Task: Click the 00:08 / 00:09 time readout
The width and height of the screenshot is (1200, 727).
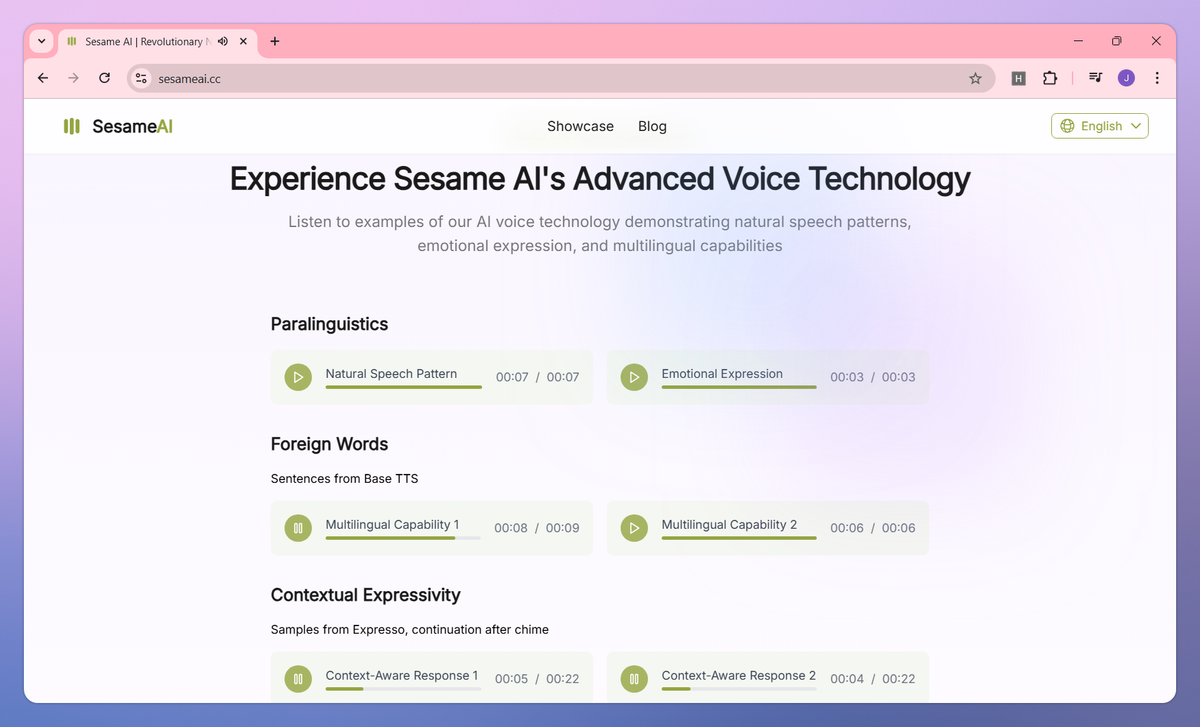Action: (x=537, y=528)
